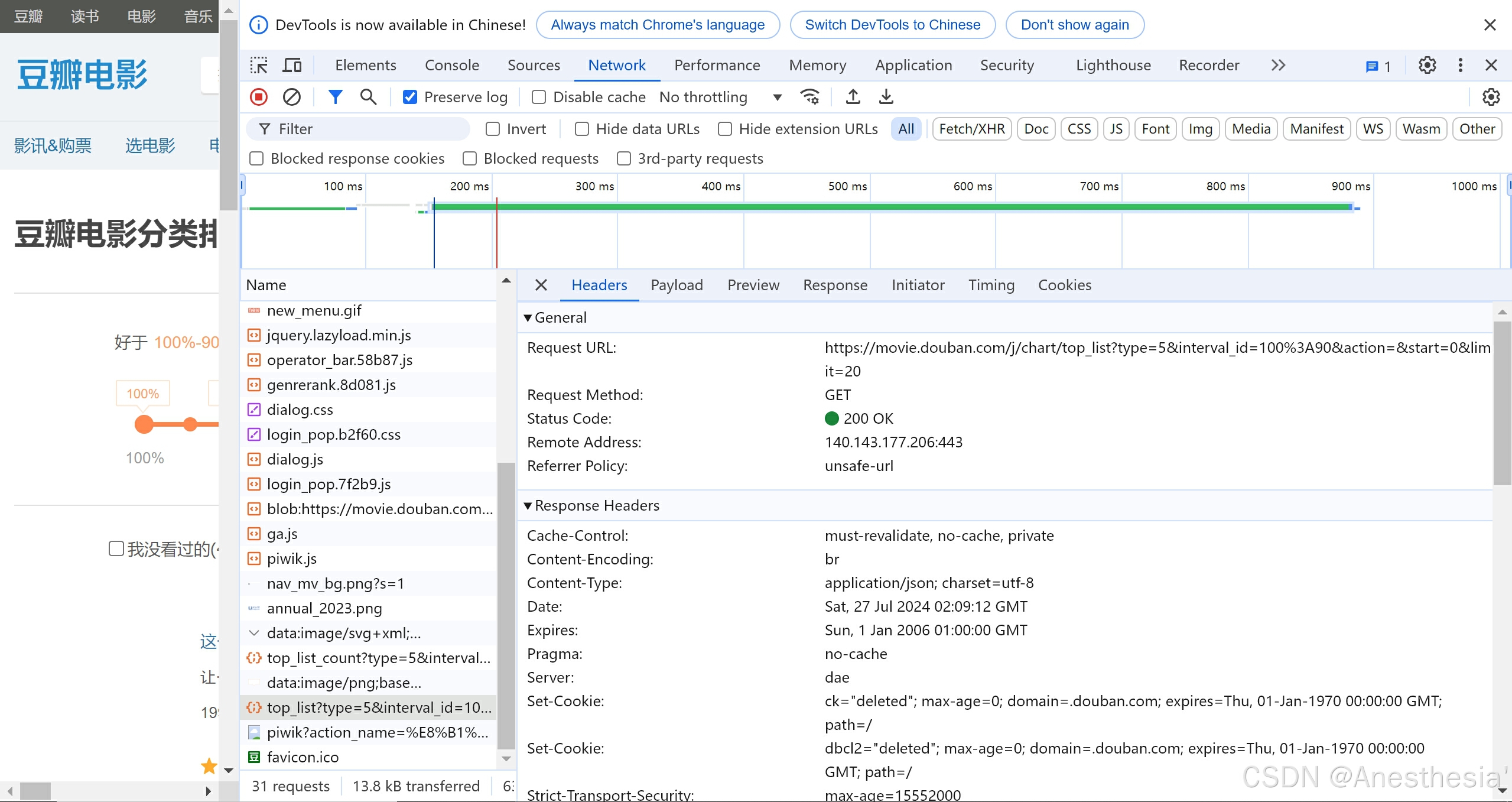
Task: Open DevTools three-dot customize menu
Action: pos(1461,65)
